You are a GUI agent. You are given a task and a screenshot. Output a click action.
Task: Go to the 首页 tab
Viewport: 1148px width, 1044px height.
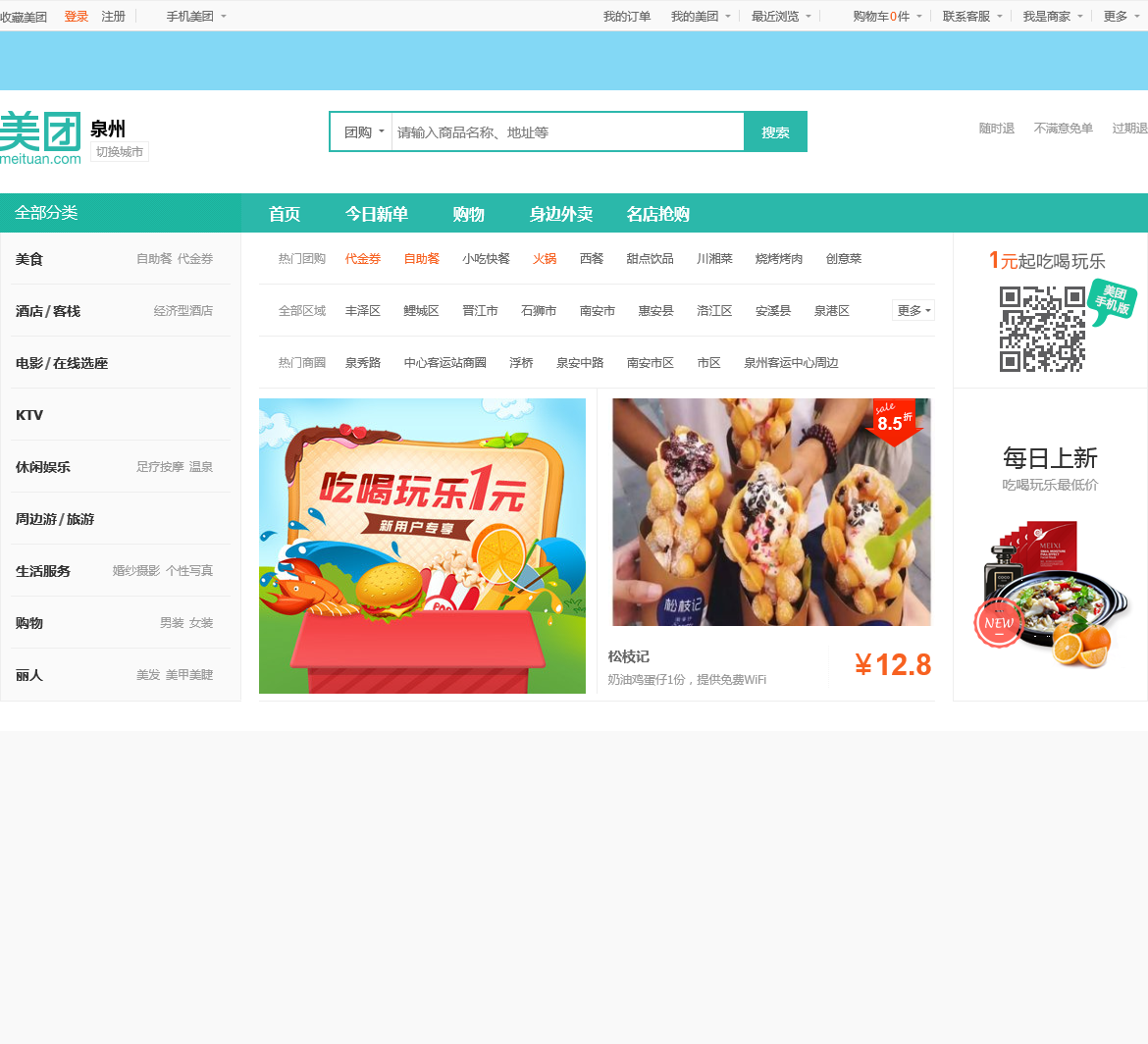coord(285,214)
